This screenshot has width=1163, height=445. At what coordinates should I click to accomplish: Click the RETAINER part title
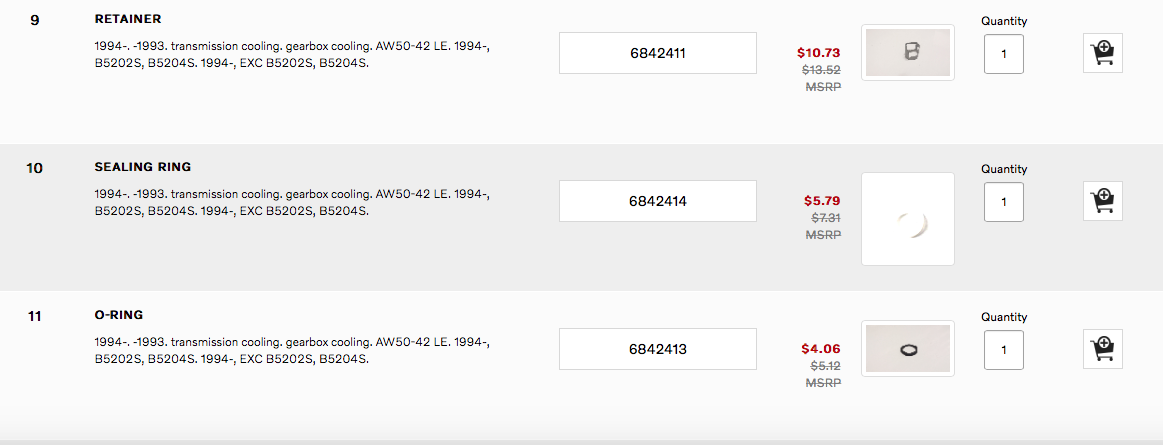(x=127, y=19)
